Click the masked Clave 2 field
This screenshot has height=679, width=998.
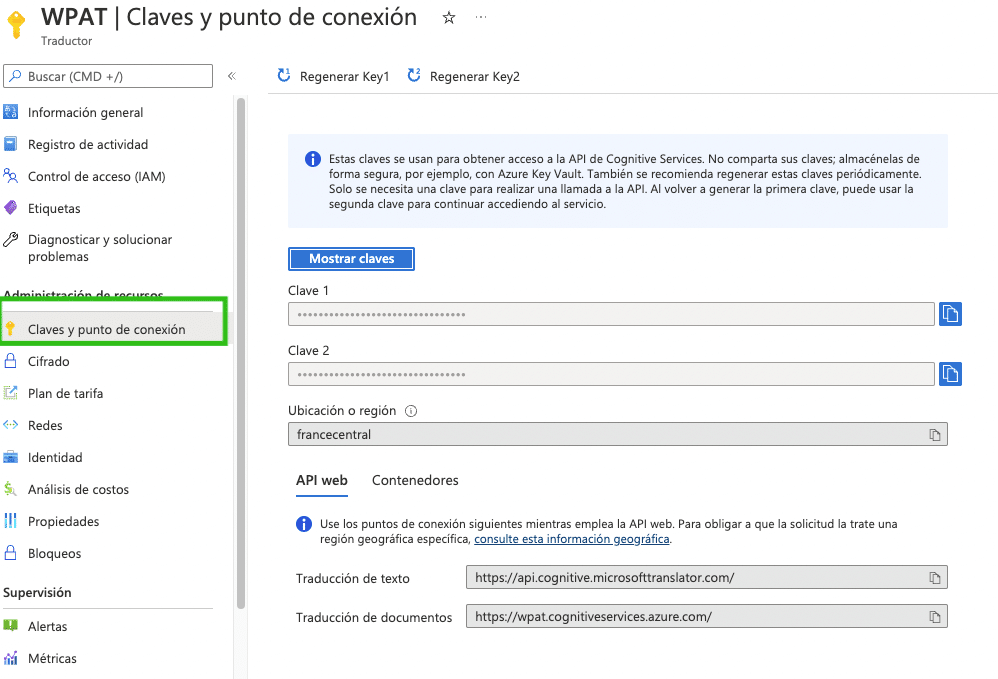tap(611, 374)
